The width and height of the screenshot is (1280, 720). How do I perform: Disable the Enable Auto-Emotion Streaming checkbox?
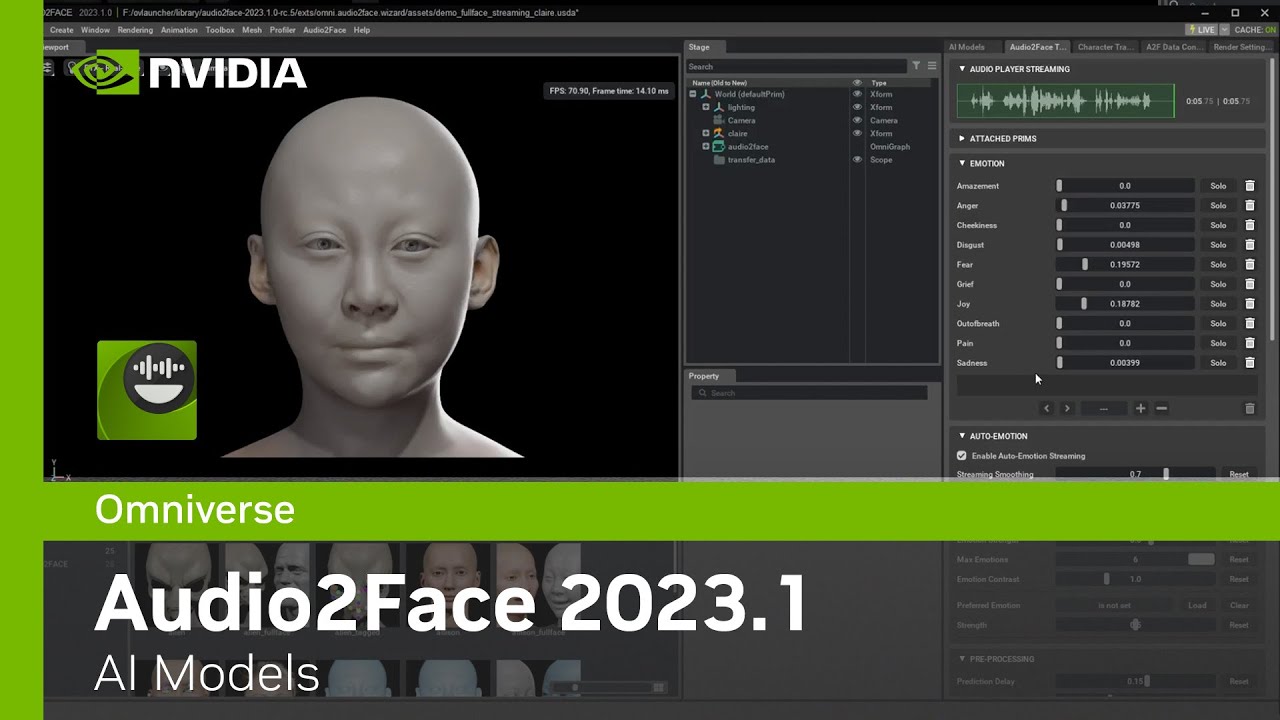[x=962, y=456]
